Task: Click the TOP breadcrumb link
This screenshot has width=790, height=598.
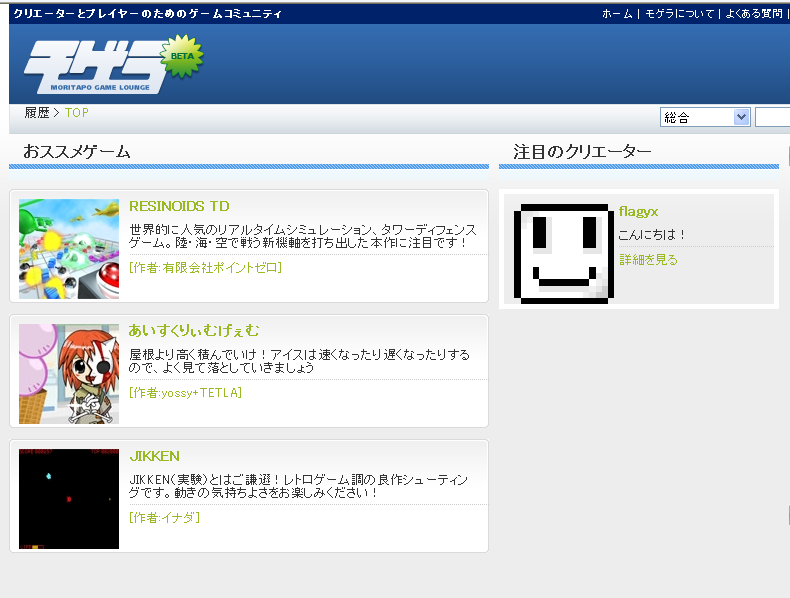Action: (77, 113)
